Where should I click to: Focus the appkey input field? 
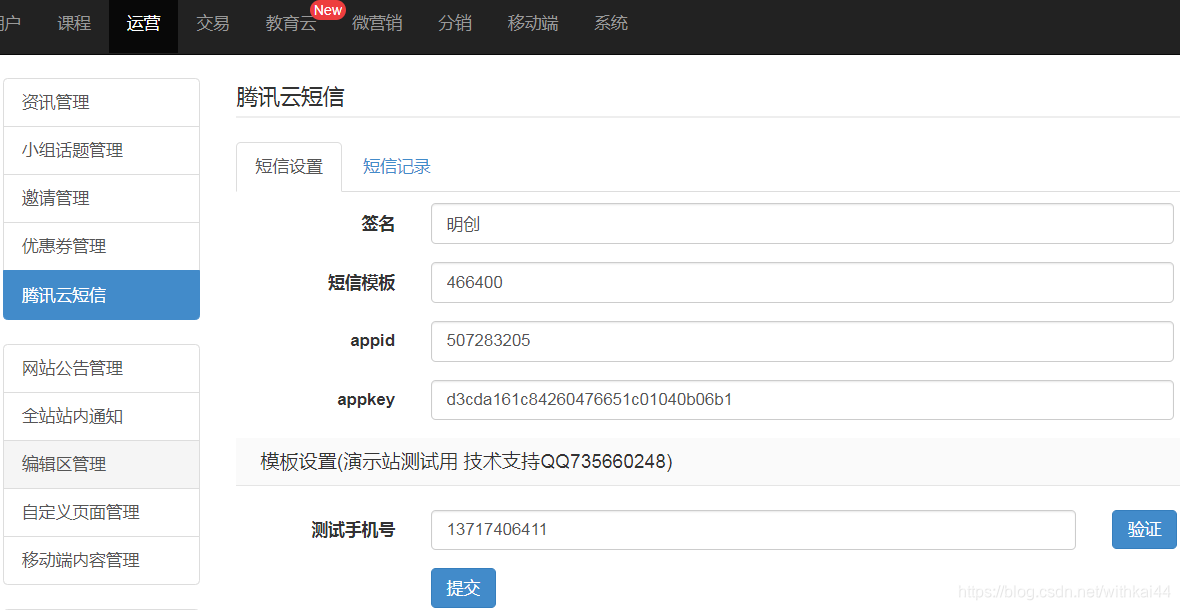pos(802,399)
